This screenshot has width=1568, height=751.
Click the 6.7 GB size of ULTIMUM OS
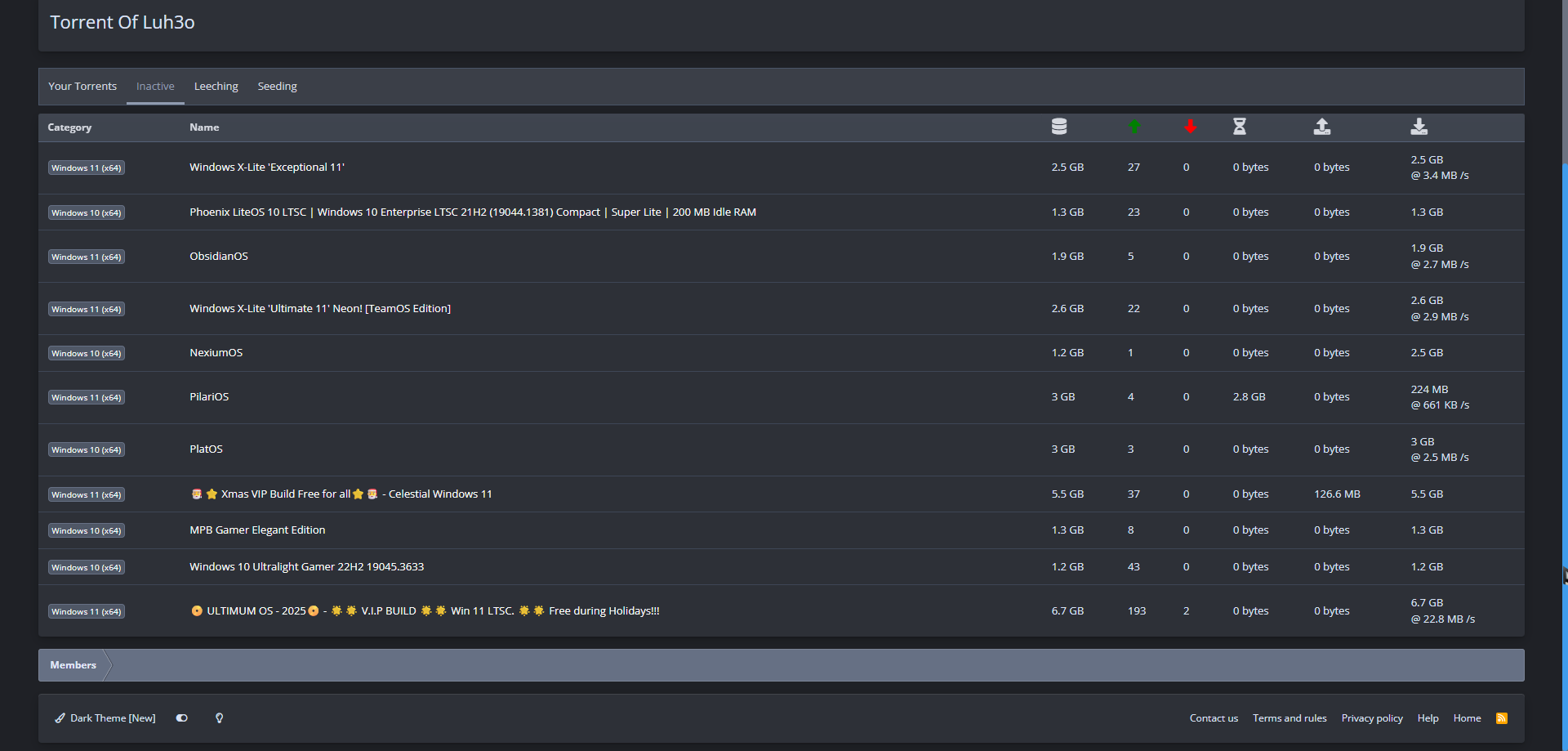point(1067,611)
